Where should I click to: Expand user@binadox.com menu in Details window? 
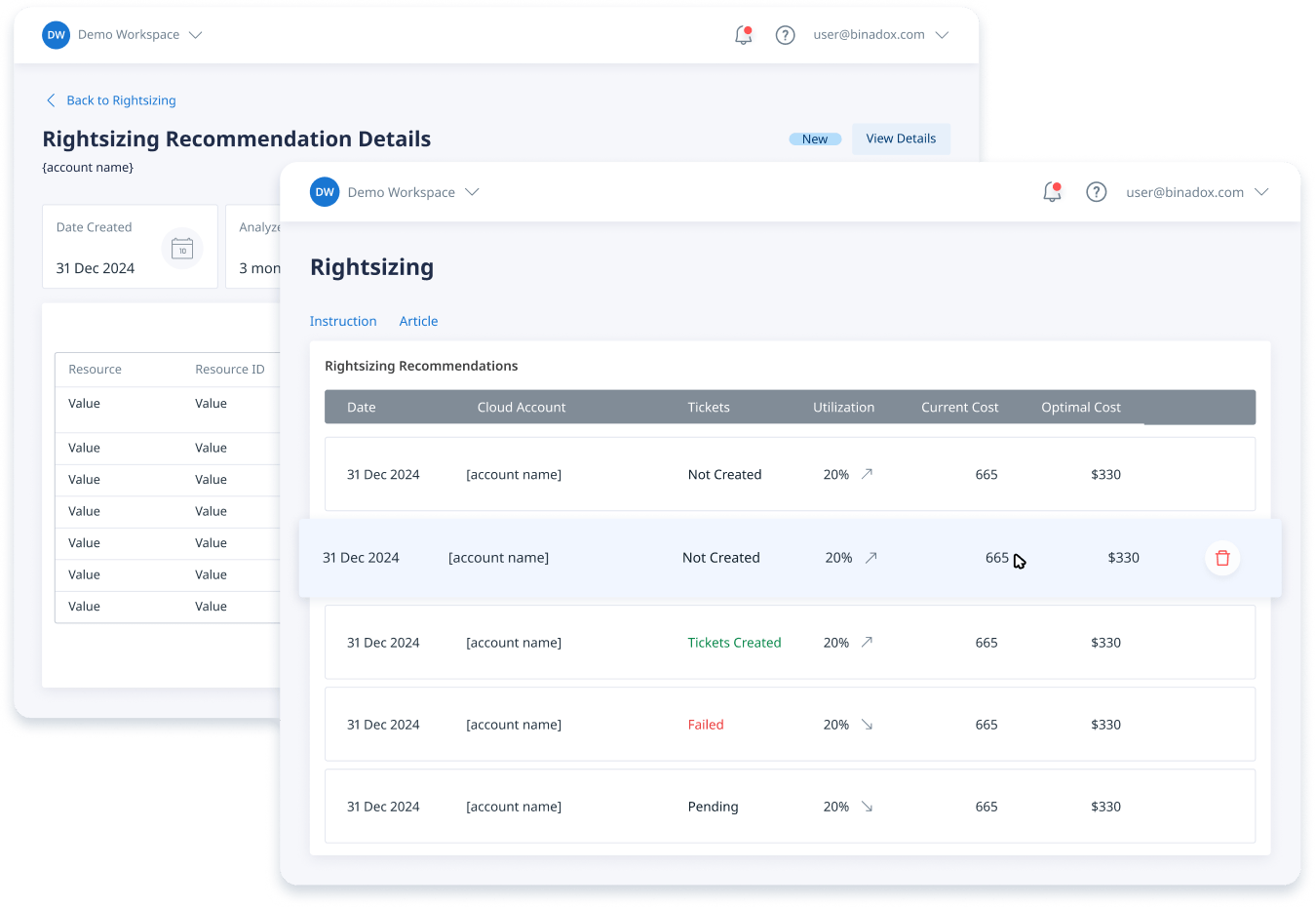pyautogui.click(x=942, y=35)
